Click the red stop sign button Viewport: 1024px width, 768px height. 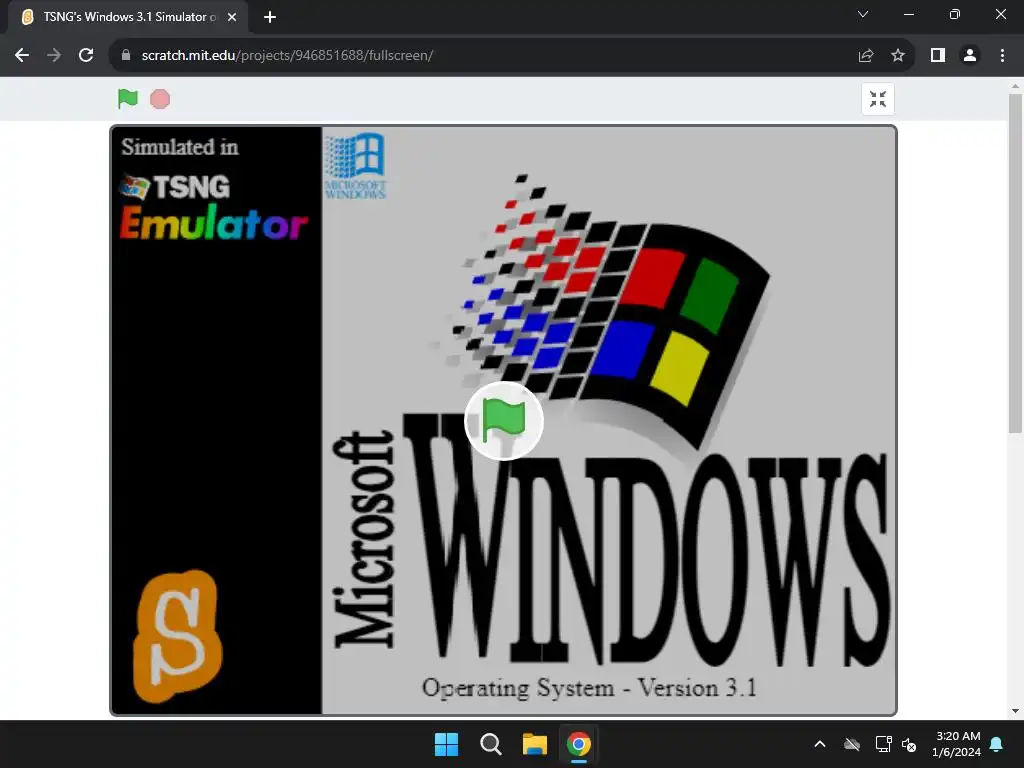(x=160, y=99)
